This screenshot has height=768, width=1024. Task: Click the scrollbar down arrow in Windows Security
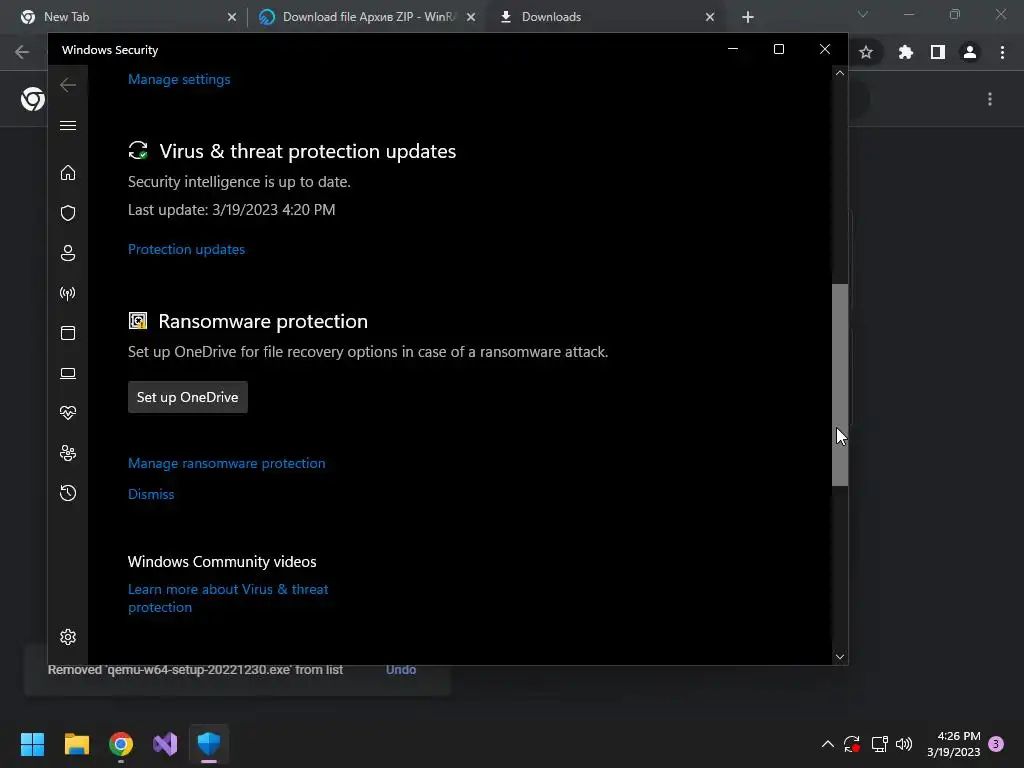[840, 657]
